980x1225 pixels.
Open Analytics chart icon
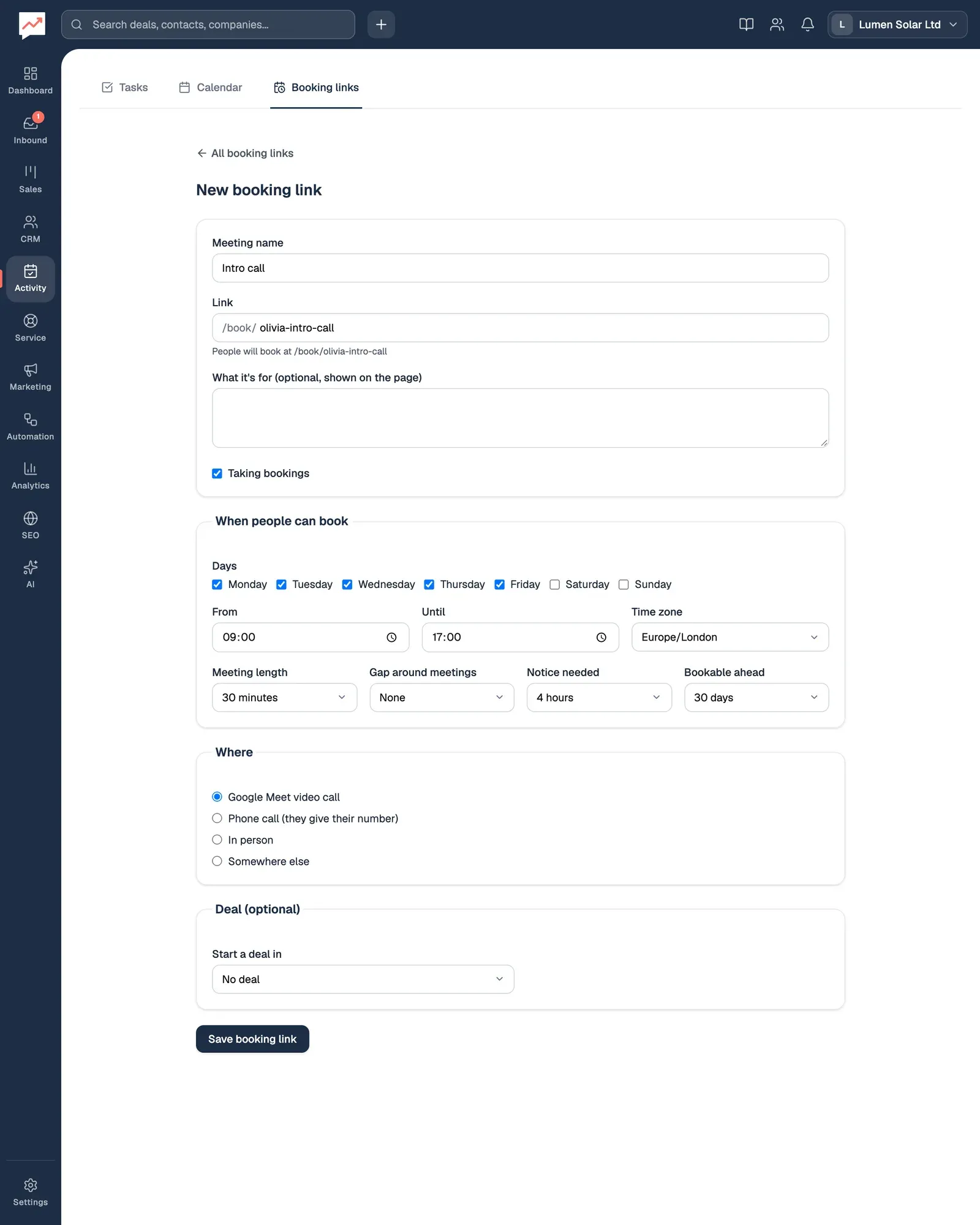(x=30, y=476)
